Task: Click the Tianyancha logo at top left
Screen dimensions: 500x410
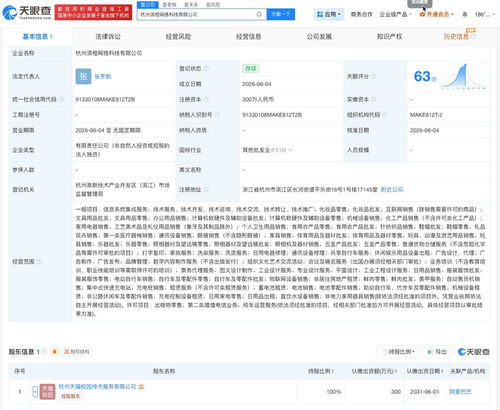Action: click(x=27, y=12)
